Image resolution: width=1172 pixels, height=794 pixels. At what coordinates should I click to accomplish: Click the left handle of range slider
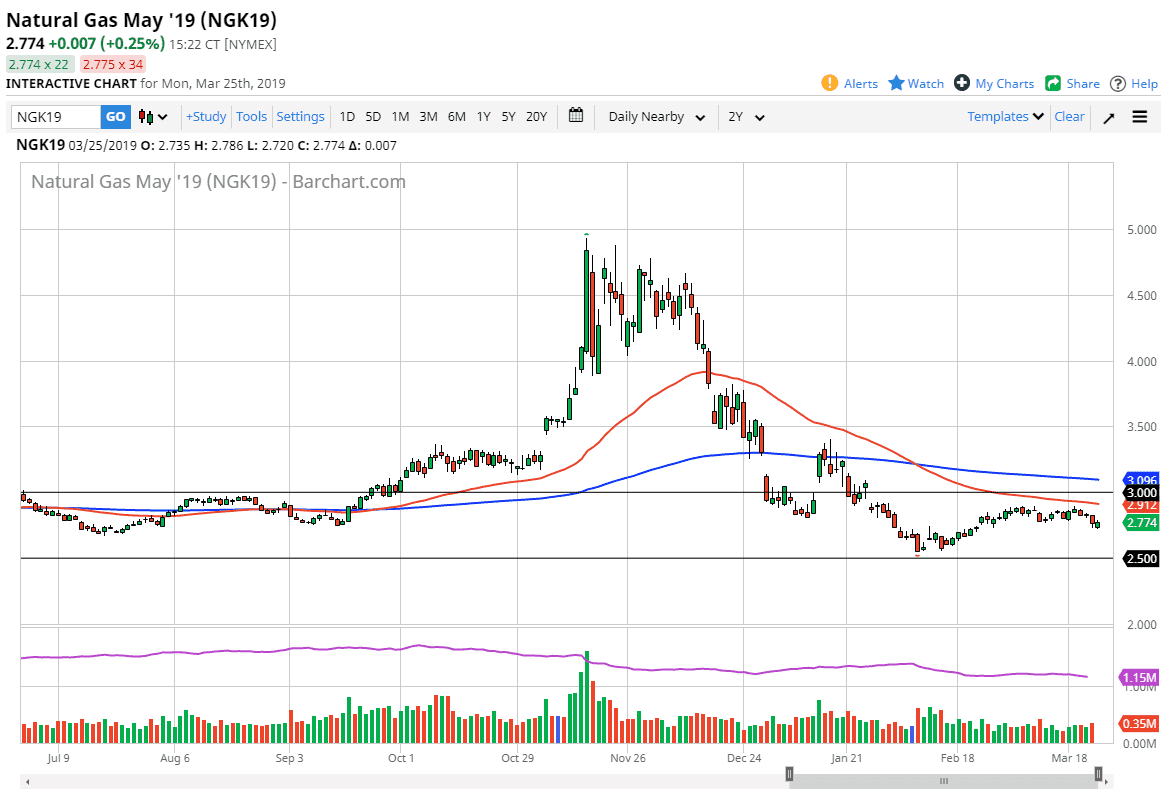(789, 774)
